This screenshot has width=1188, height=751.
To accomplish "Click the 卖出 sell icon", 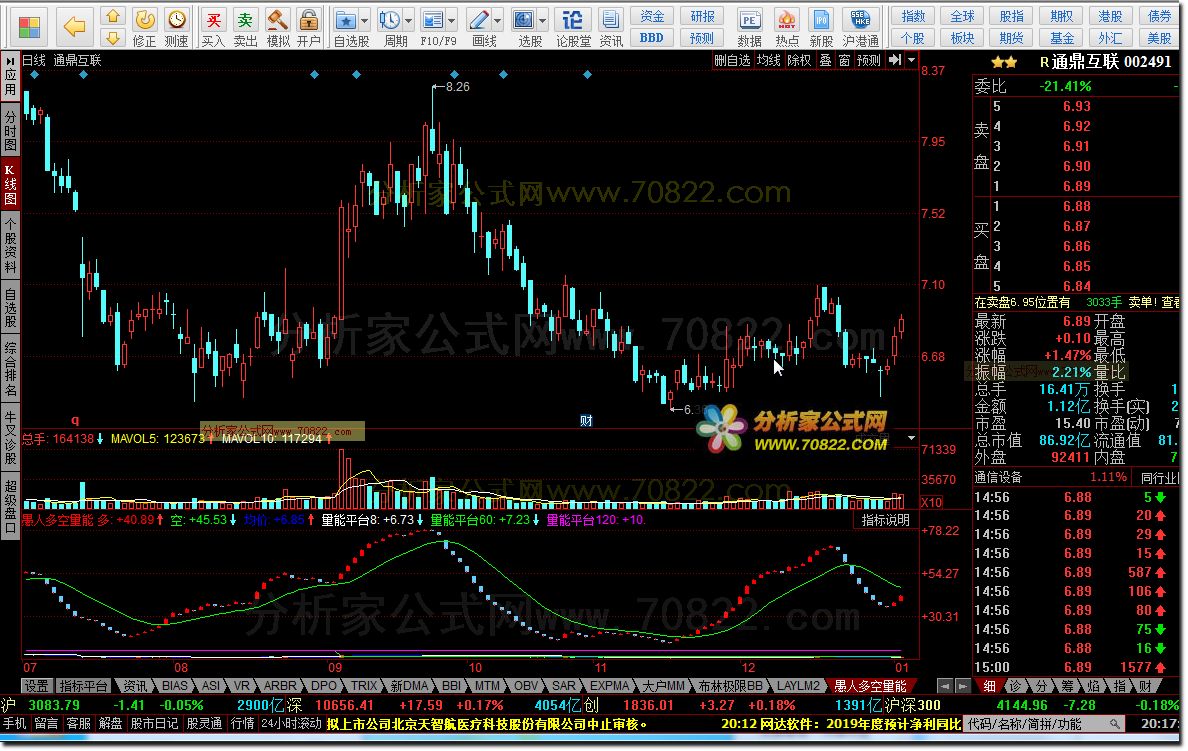I will pyautogui.click(x=245, y=28).
